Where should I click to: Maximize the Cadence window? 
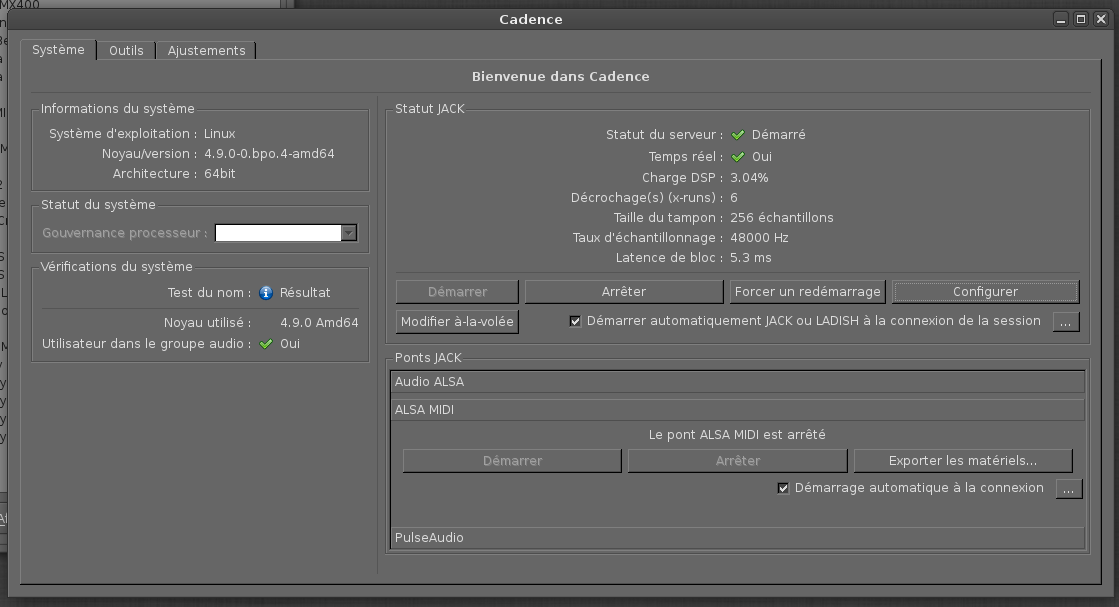click(1080, 19)
